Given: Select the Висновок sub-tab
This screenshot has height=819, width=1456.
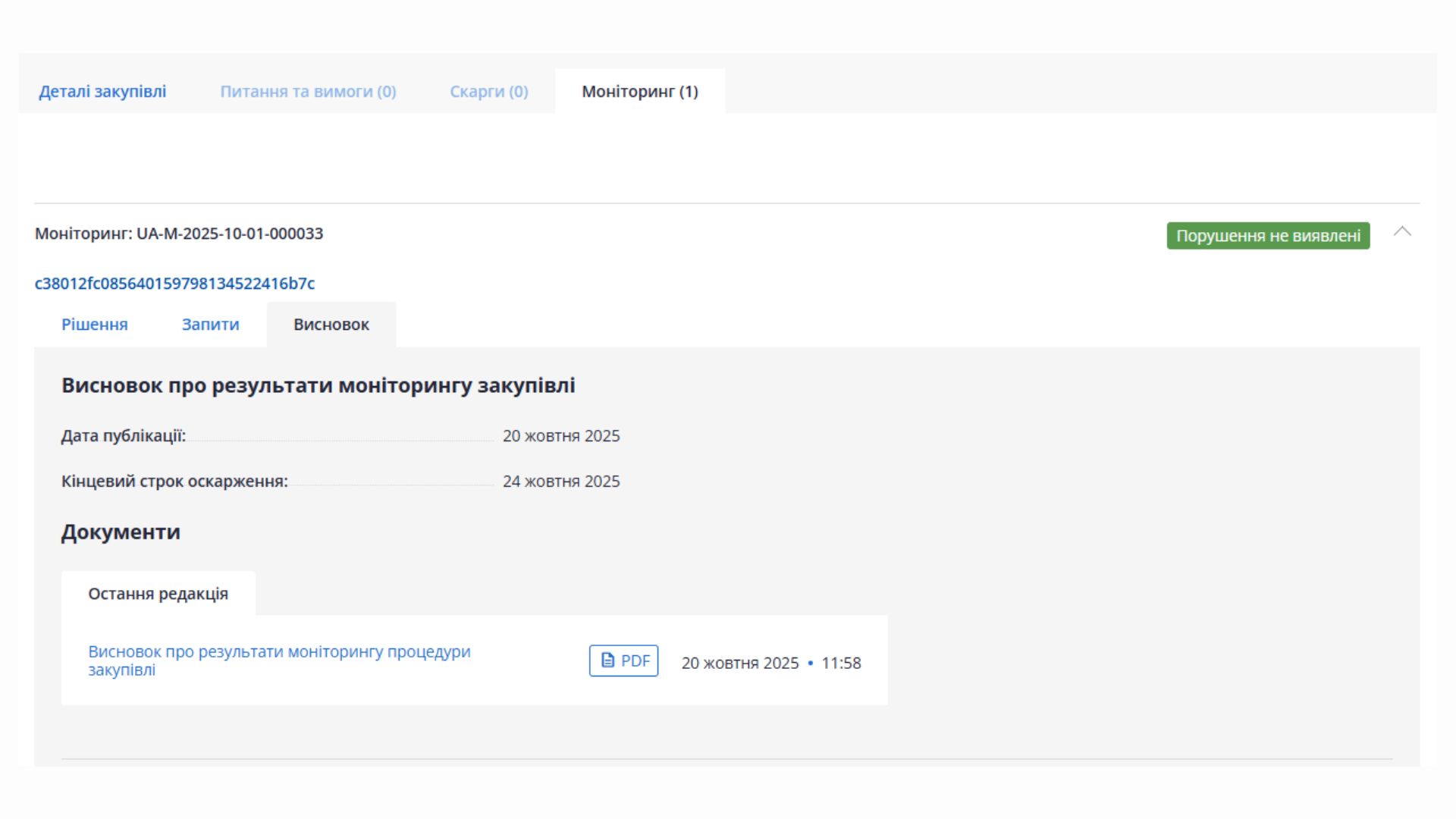Looking at the screenshot, I should click(x=331, y=325).
